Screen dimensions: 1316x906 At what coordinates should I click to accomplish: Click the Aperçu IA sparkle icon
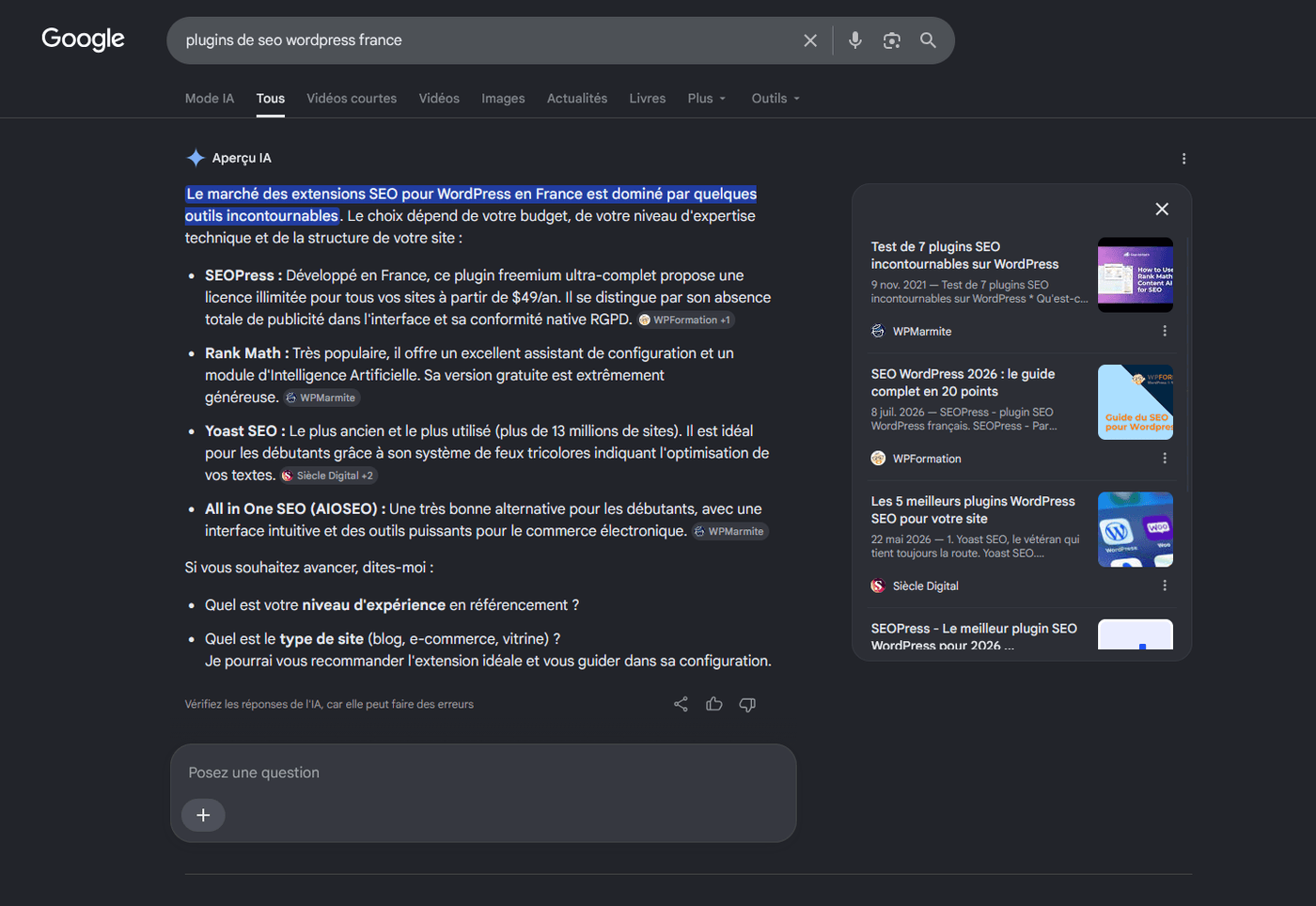pos(196,158)
